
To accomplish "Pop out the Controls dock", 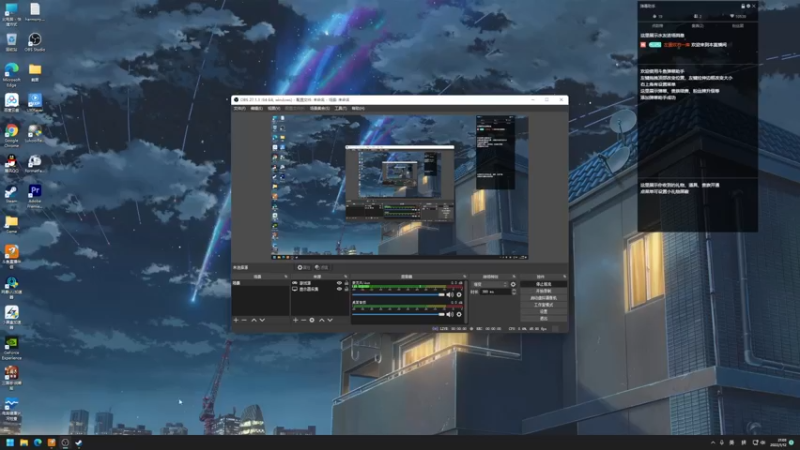I will pos(564,277).
